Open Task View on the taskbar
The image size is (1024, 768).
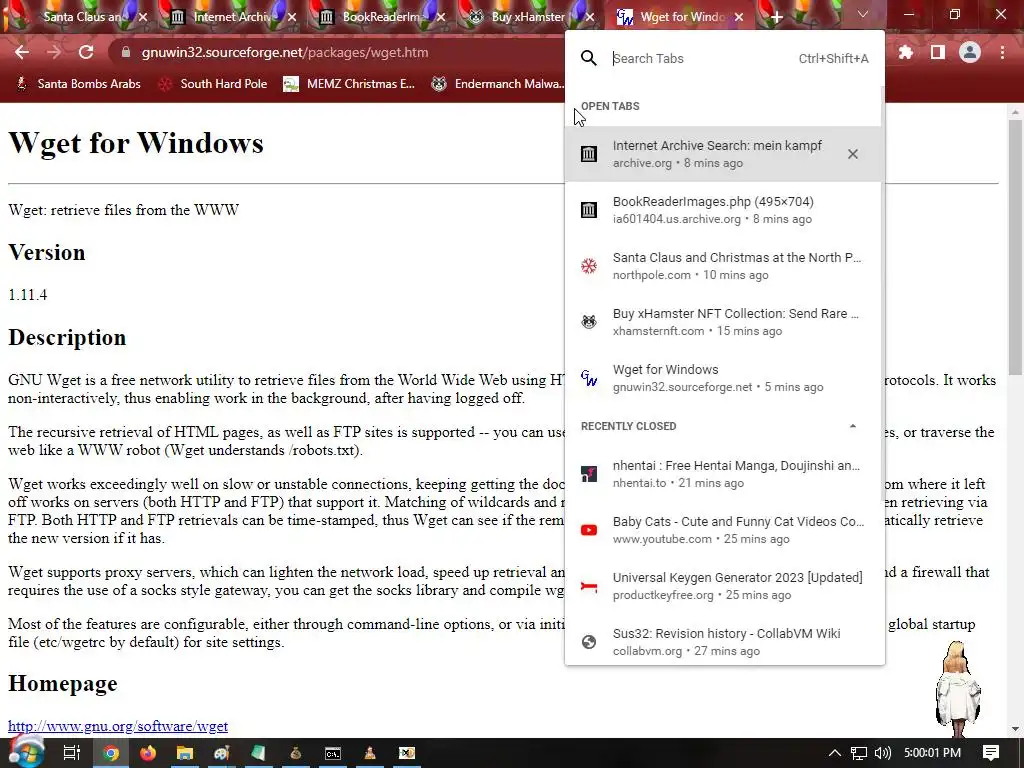click(x=71, y=753)
